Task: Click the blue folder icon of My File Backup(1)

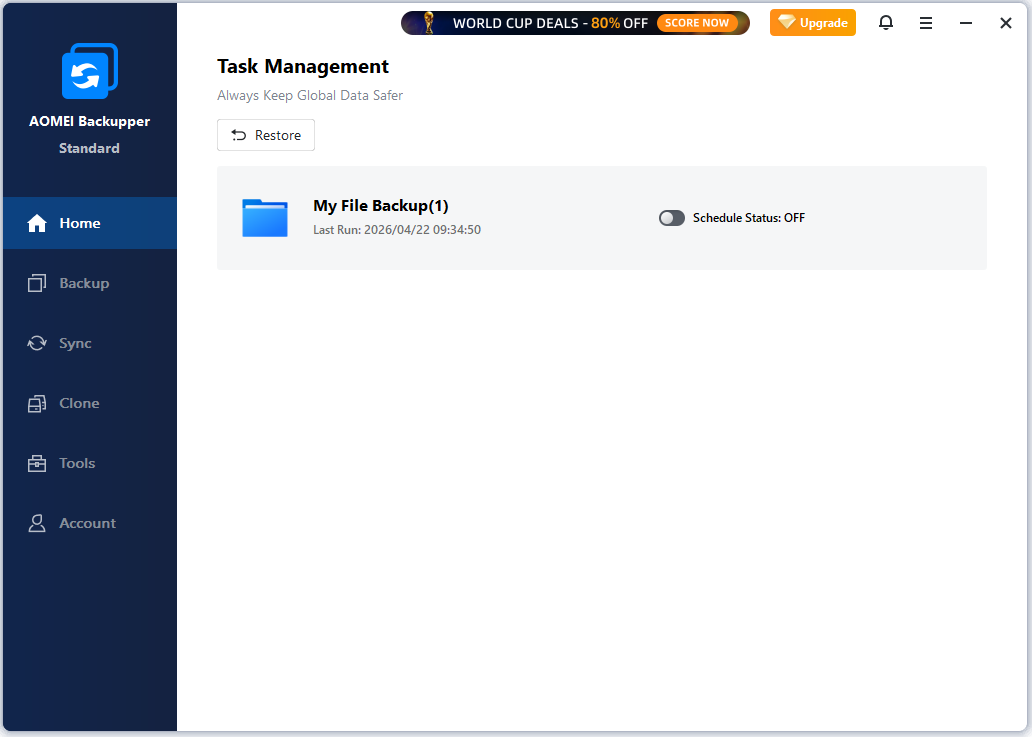Action: pyautogui.click(x=265, y=218)
